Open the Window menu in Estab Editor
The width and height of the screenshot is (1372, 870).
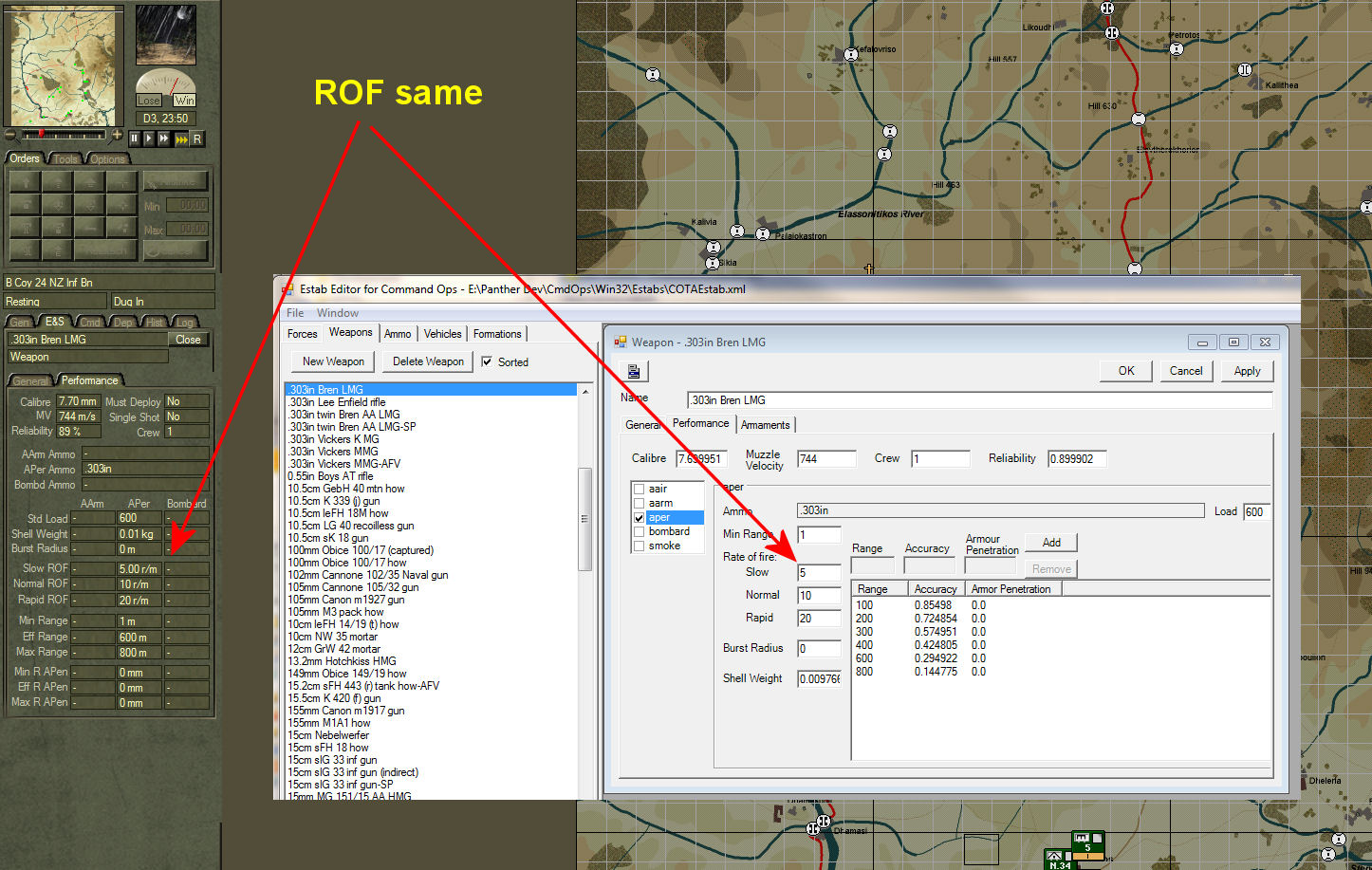click(338, 313)
